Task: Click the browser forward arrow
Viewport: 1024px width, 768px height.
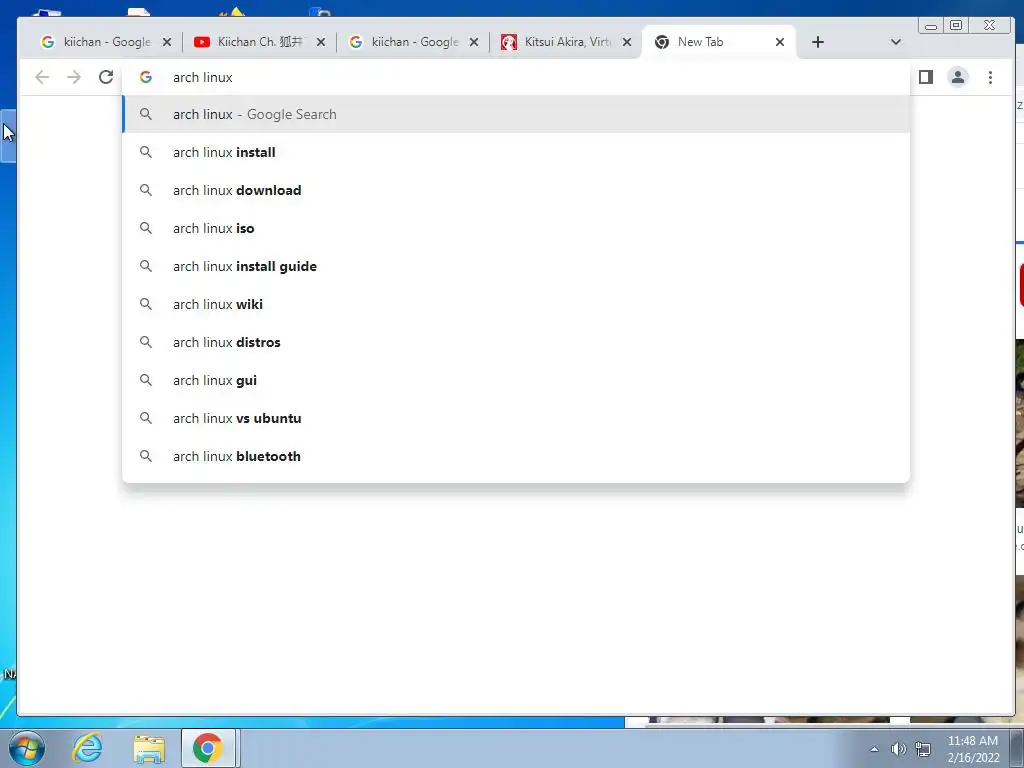Action: [74, 77]
